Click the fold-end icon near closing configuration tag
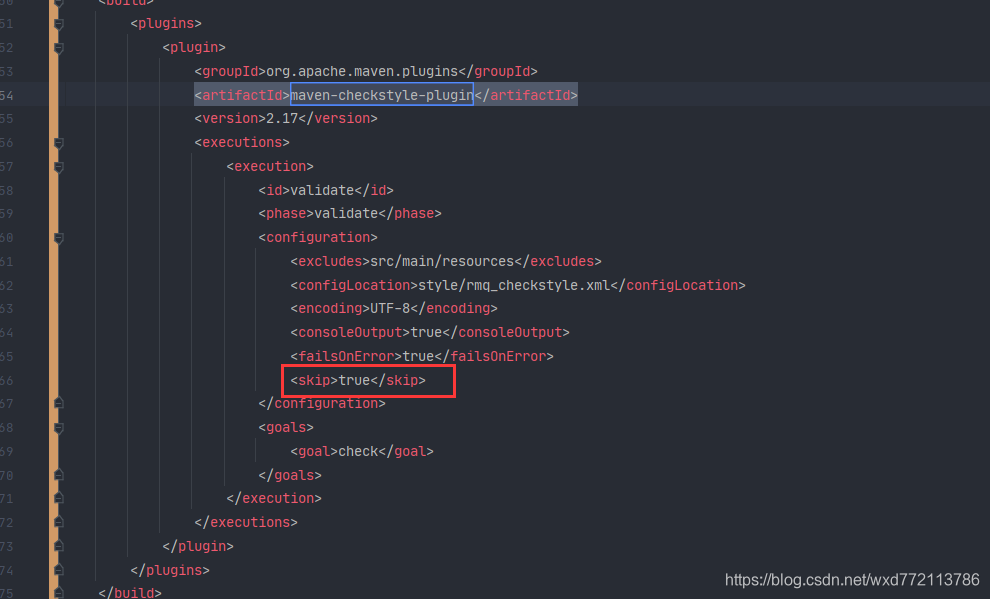990x599 pixels. tap(58, 403)
